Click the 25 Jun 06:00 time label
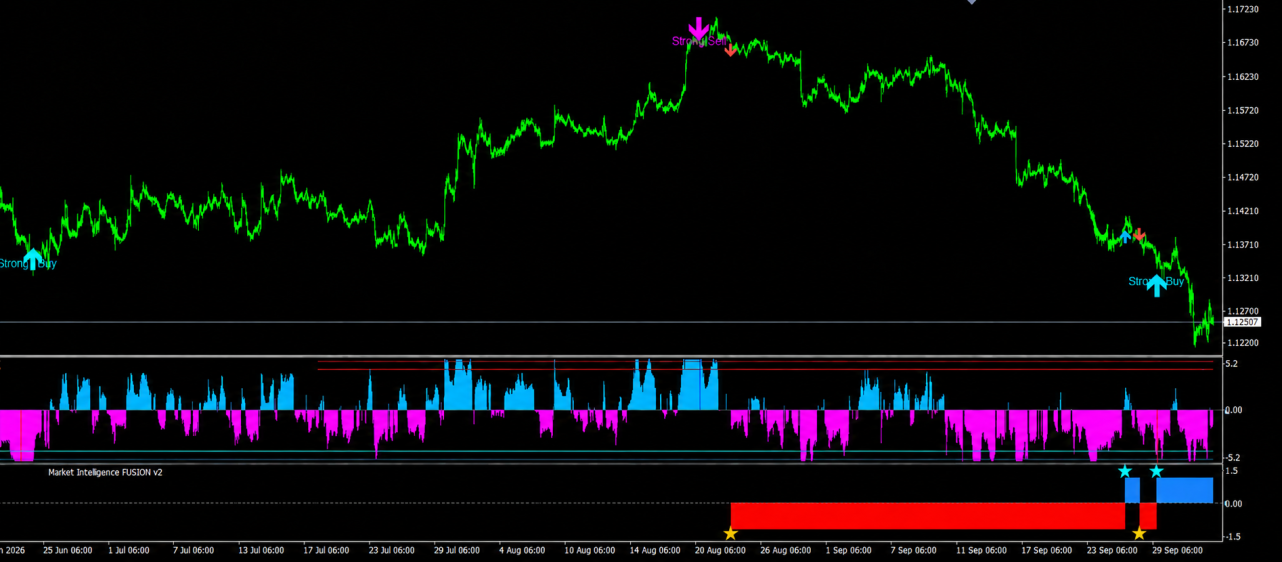 pyautogui.click(x=68, y=550)
